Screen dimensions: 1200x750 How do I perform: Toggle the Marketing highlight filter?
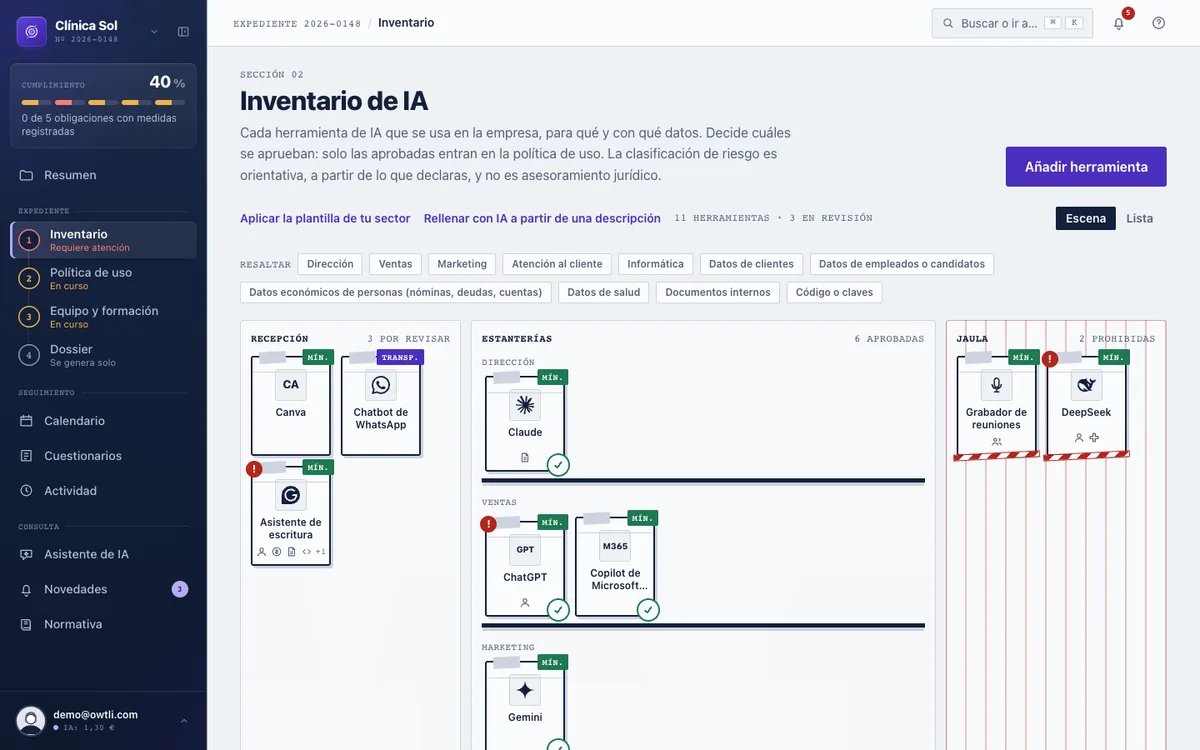pos(462,264)
